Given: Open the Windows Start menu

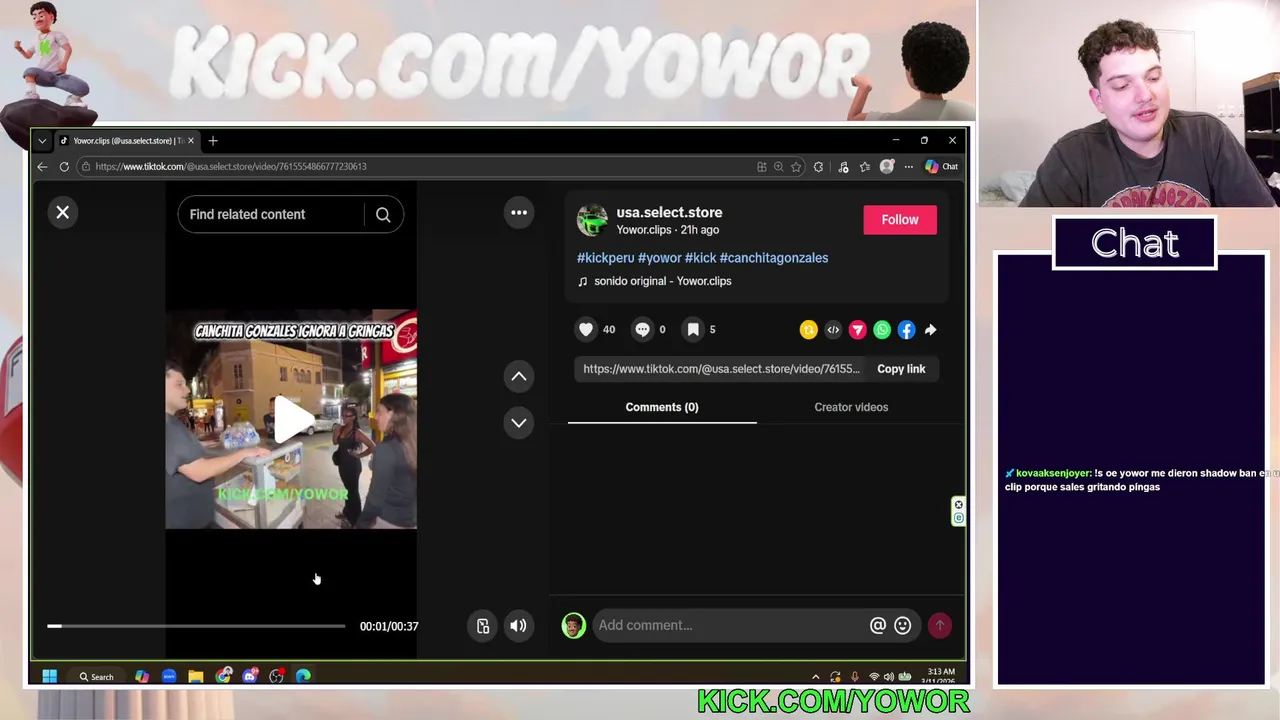Looking at the screenshot, I should click(49, 677).
